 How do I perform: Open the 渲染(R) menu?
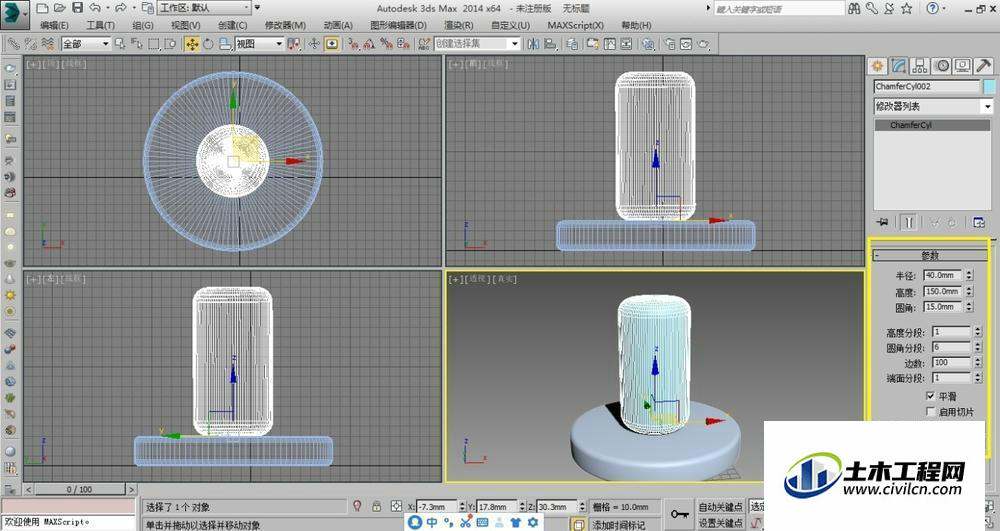pos(459,25)
